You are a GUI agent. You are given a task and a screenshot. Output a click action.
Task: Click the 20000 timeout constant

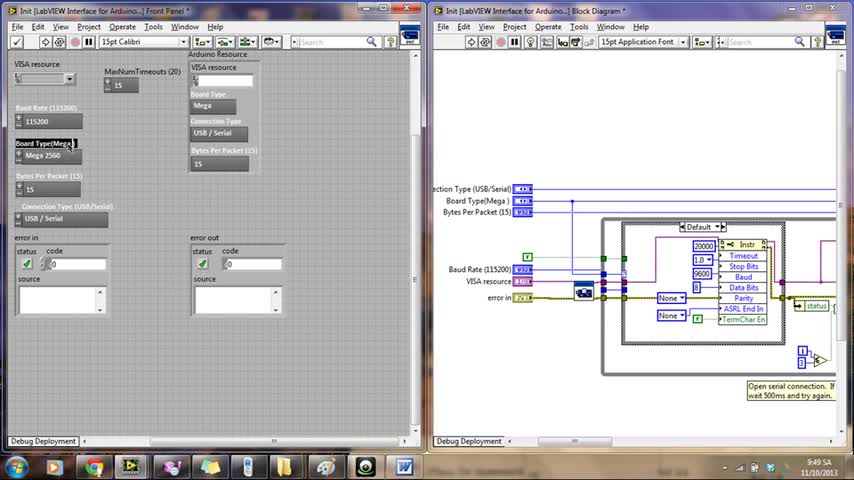coord(703,246)
